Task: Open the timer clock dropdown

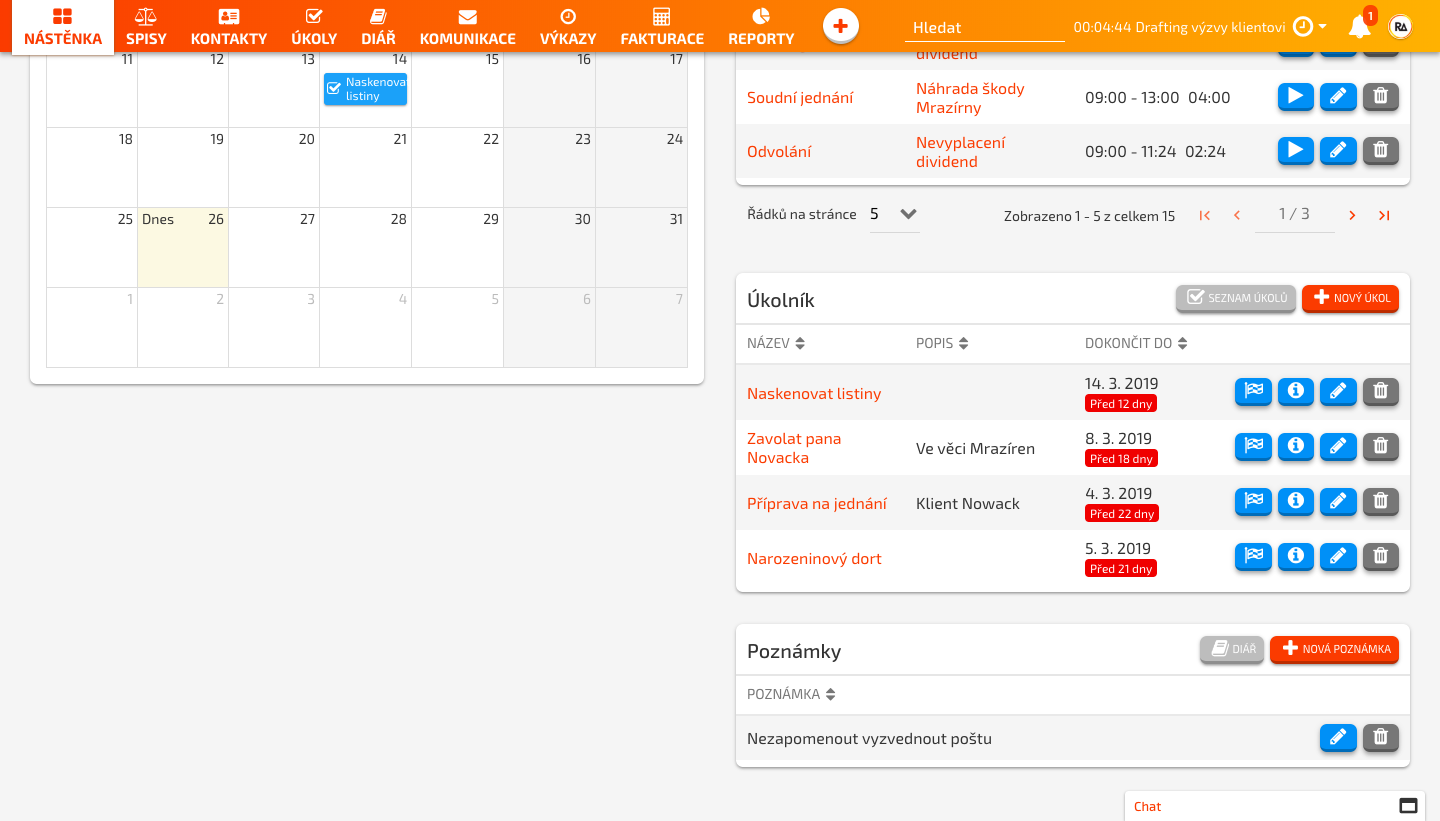Action: (x=1310, y=27)
